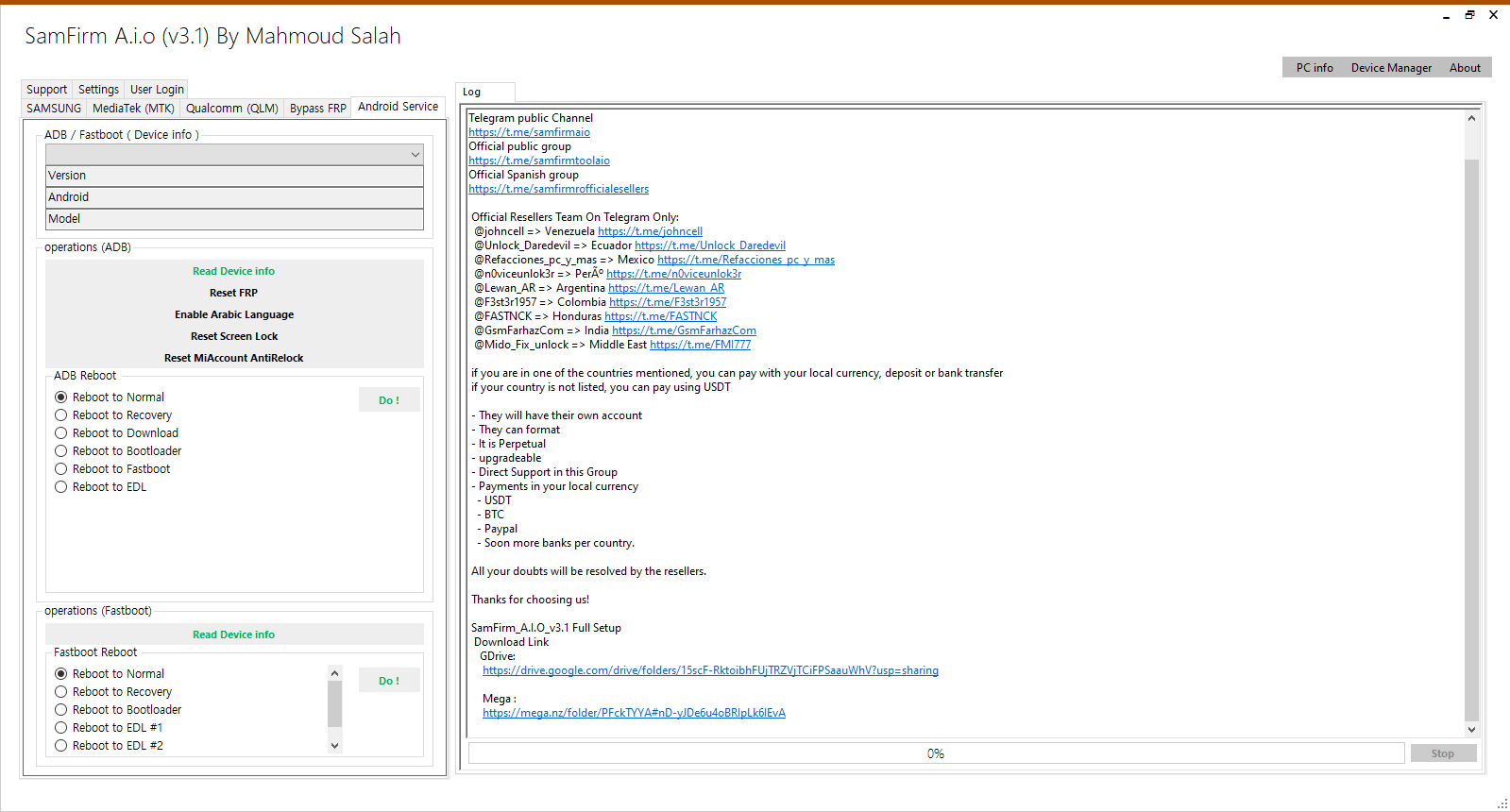1510x812 pixels.
Task: Select Fastboot Reboot to Normal option
Action: (x=110, y=674)
